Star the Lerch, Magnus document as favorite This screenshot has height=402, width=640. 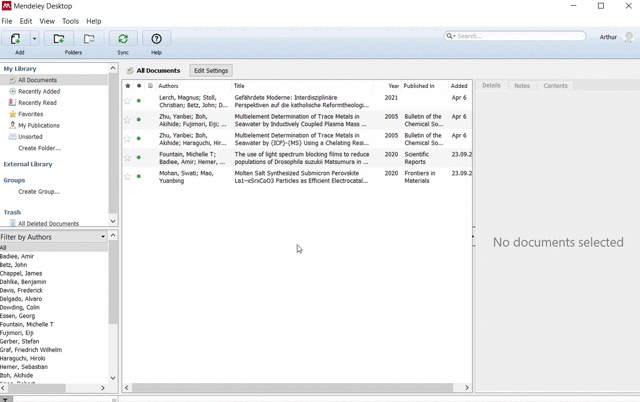(x=128, y=100)
